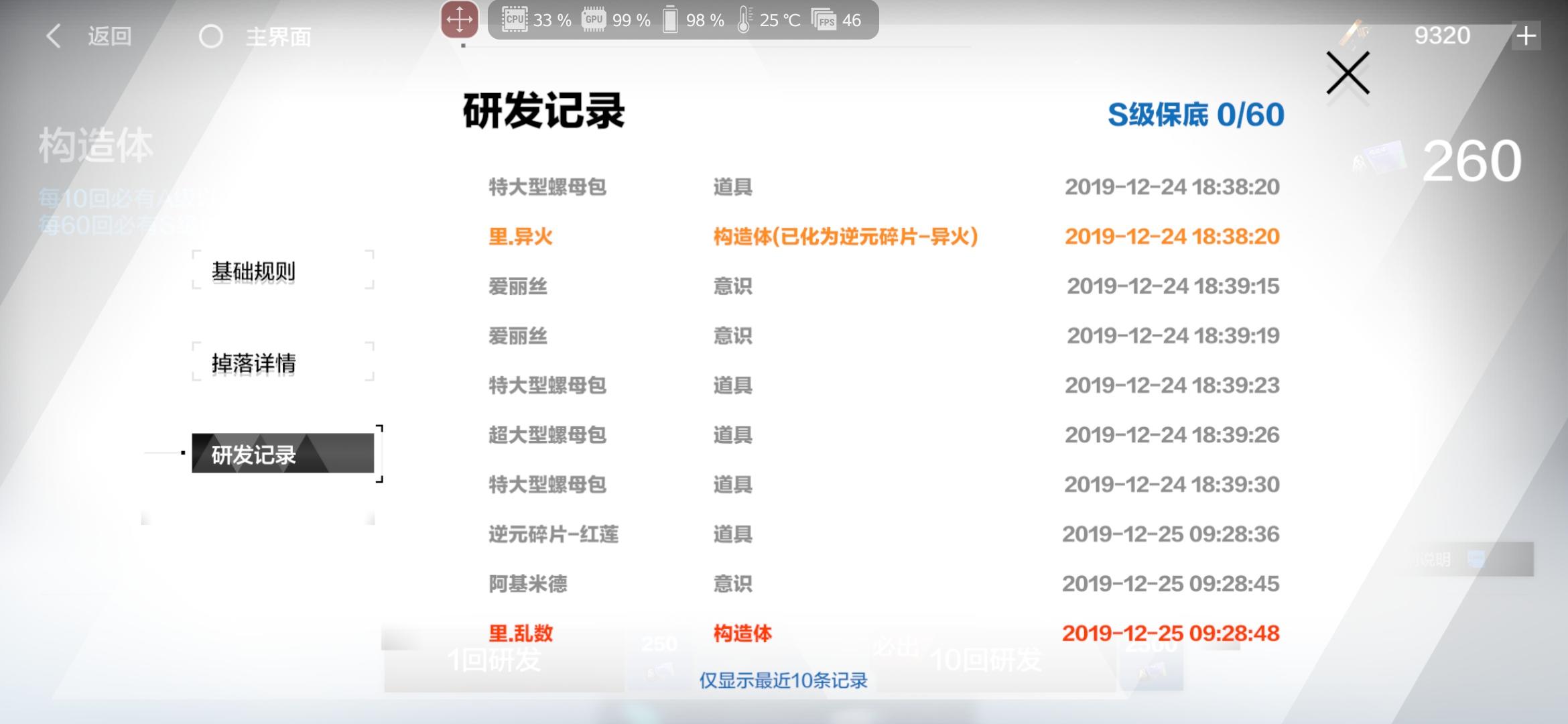Tap the thermometer temperature icon
The width and height of the screenshot is (1568, 724).
(744, 20)
